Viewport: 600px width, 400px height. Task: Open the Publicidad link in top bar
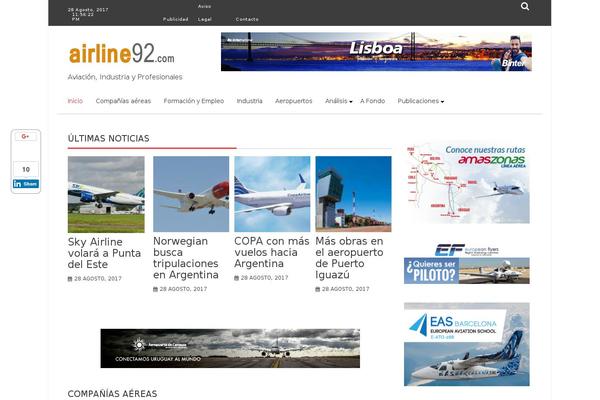176,19
